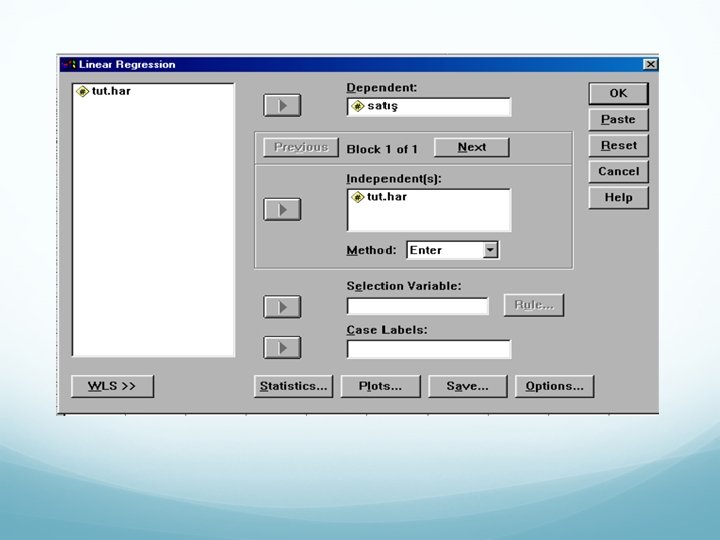Reset the dialog settings
Screen dimensions: 720x540
point(618,146)
